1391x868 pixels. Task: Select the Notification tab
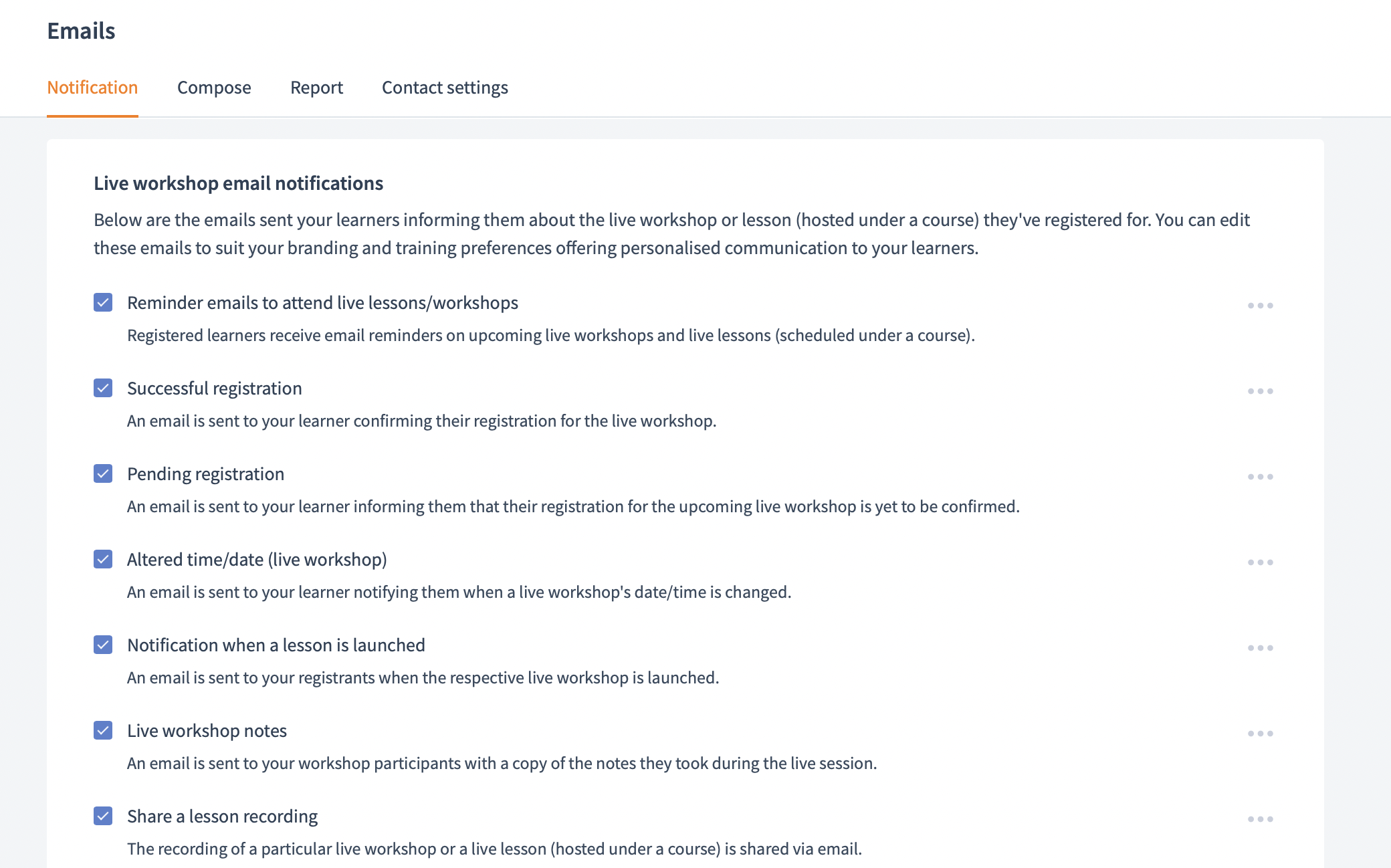92,88
